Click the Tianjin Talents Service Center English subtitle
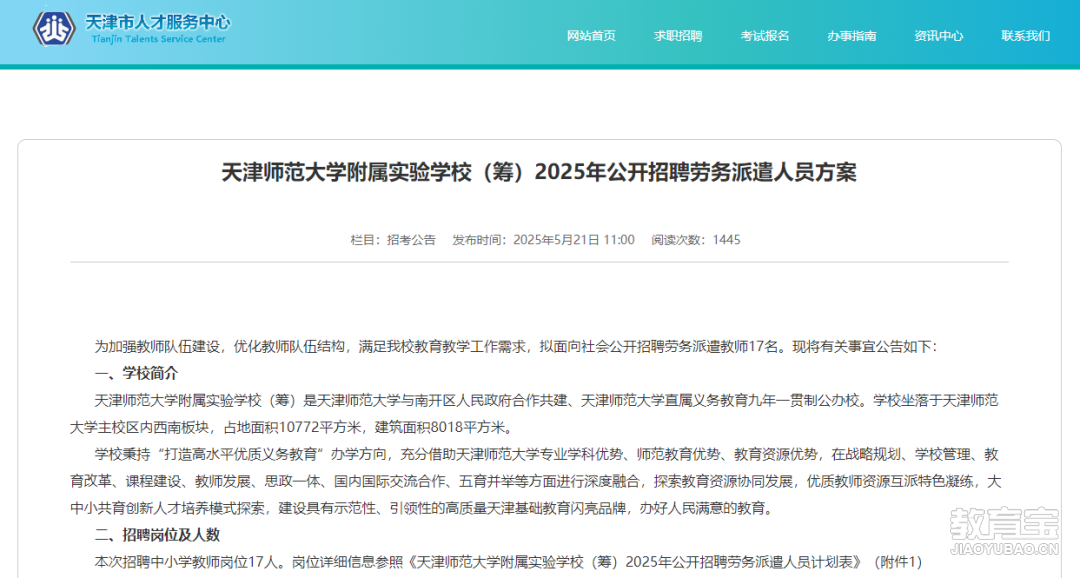The width and height of the screenshot is (1080, 578). point(158,39)
